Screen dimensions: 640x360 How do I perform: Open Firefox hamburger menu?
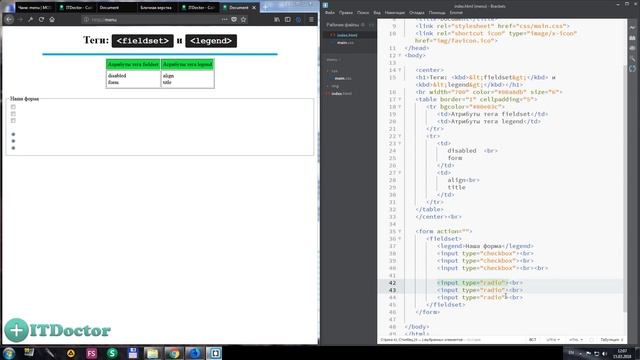(311, 19)
